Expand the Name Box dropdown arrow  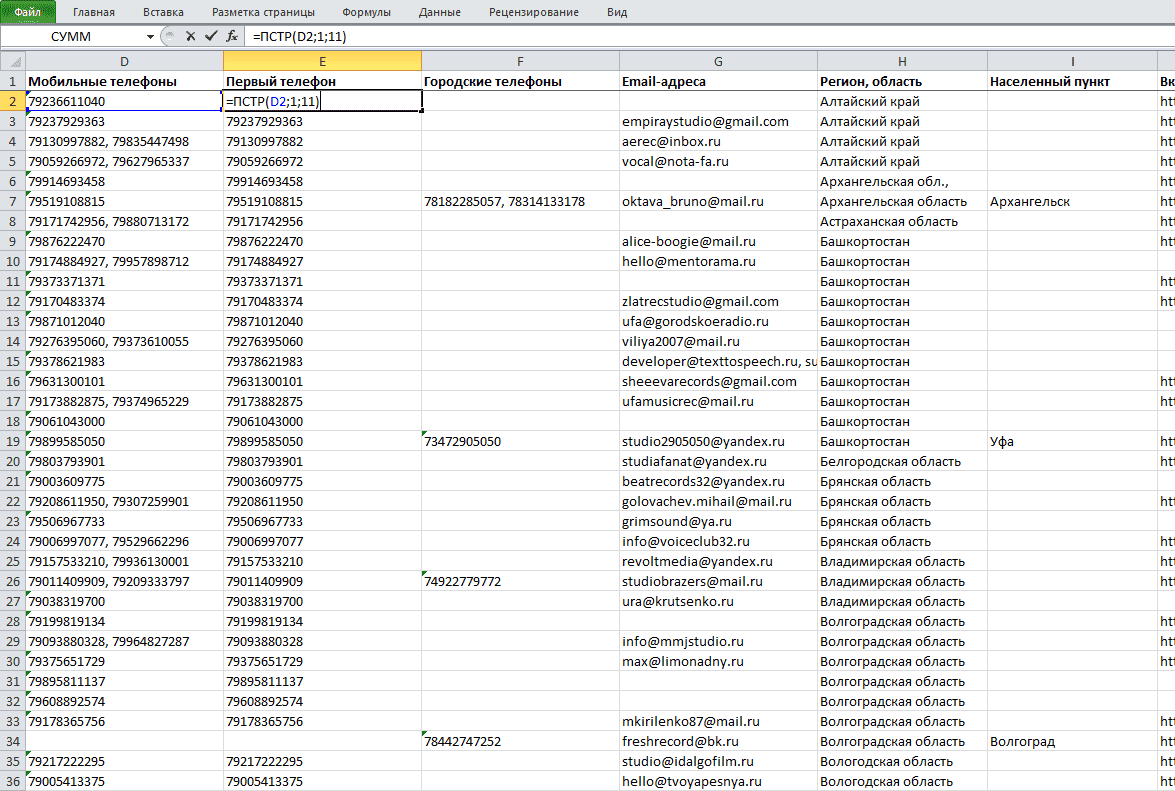[x=151, y=36]
